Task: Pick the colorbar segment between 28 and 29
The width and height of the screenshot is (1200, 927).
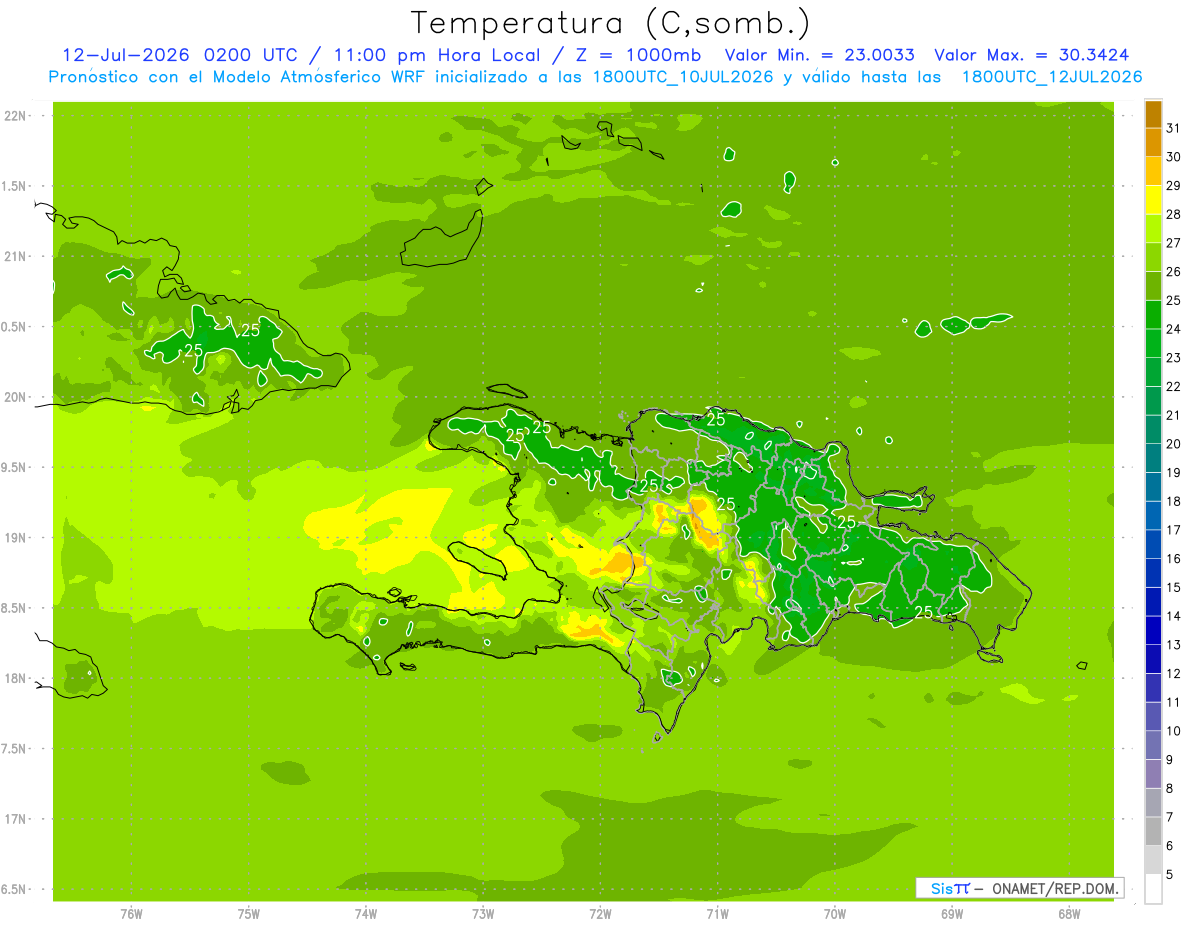Action: point(1153,200)
